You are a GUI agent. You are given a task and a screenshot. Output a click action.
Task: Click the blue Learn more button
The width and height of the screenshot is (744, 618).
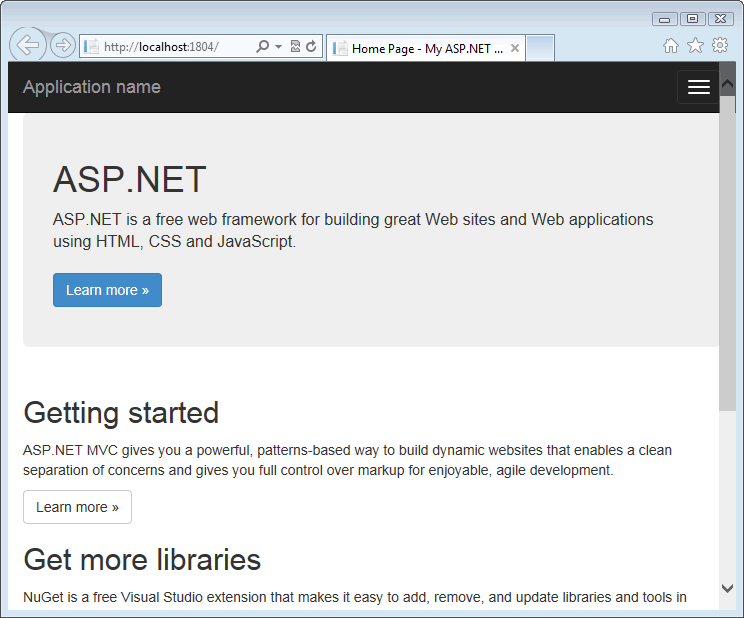107,290
